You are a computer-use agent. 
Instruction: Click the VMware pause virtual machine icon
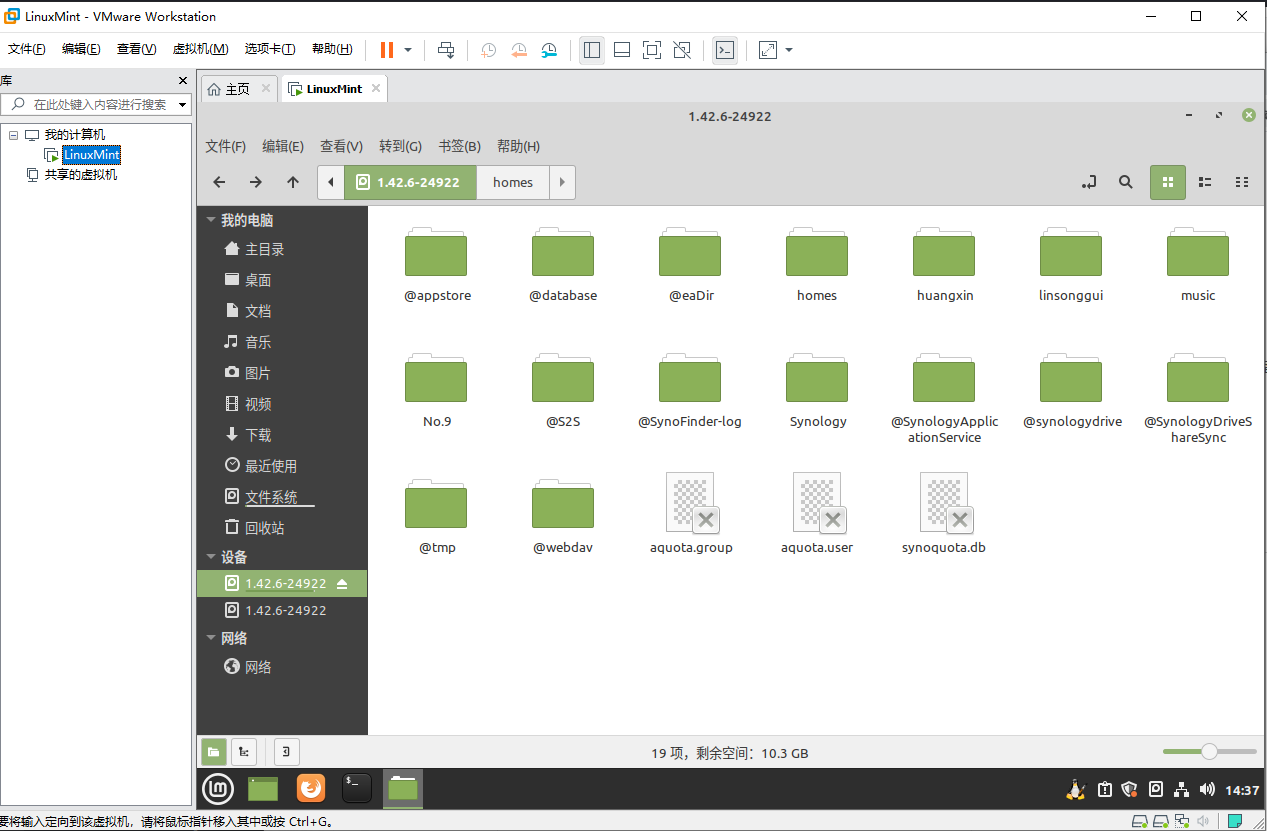tap(386, 50)
